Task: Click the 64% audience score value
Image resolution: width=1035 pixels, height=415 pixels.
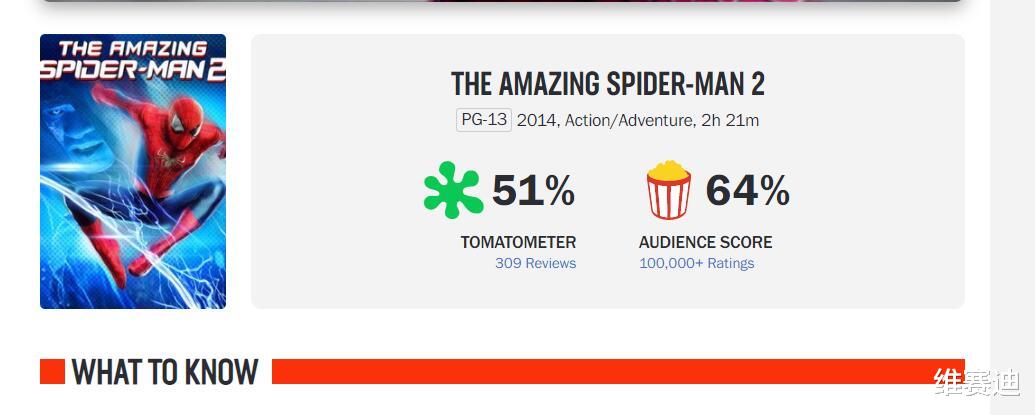Action: (748, 191)
